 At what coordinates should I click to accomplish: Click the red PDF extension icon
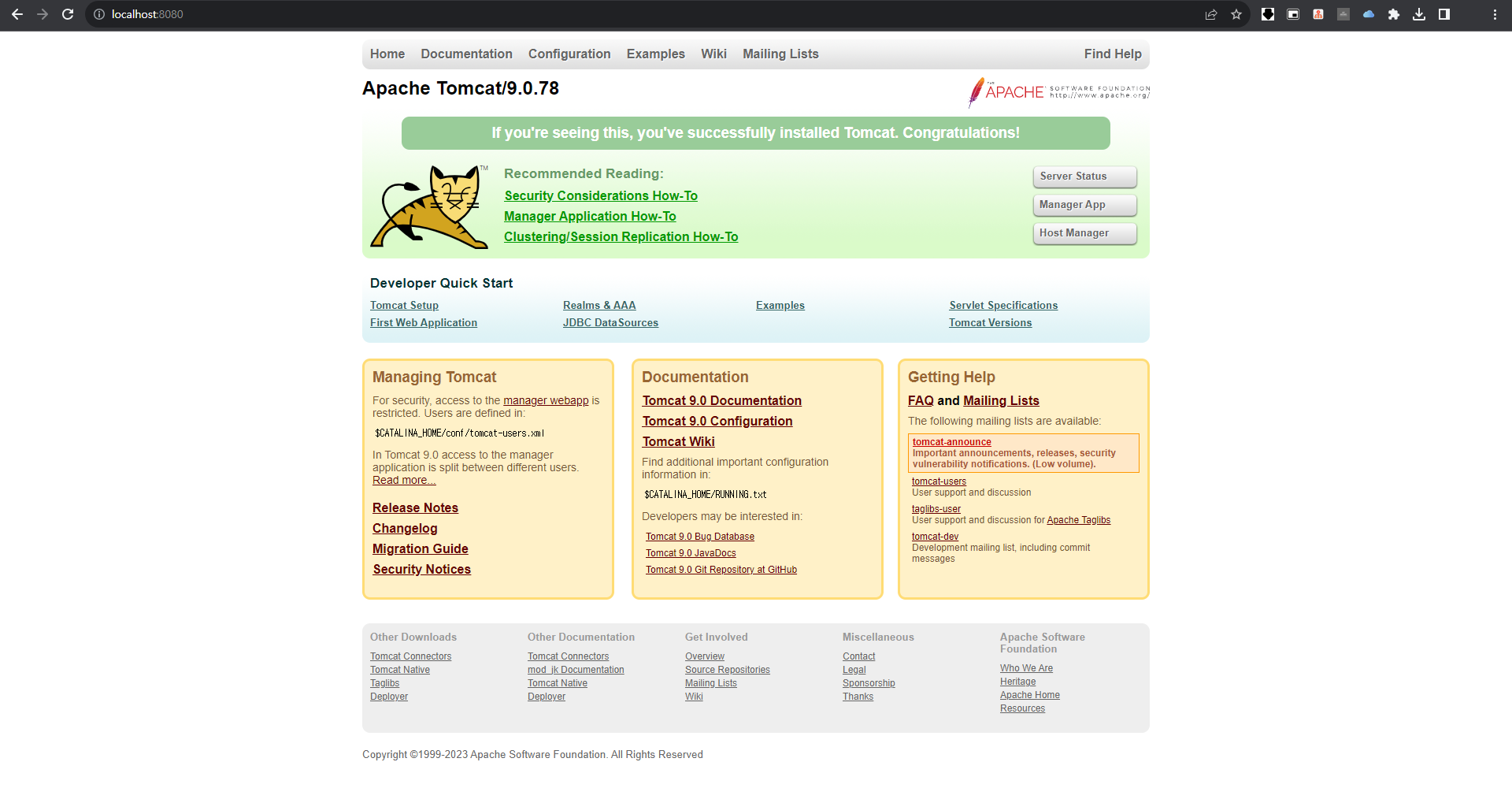tap(1318, 14)
